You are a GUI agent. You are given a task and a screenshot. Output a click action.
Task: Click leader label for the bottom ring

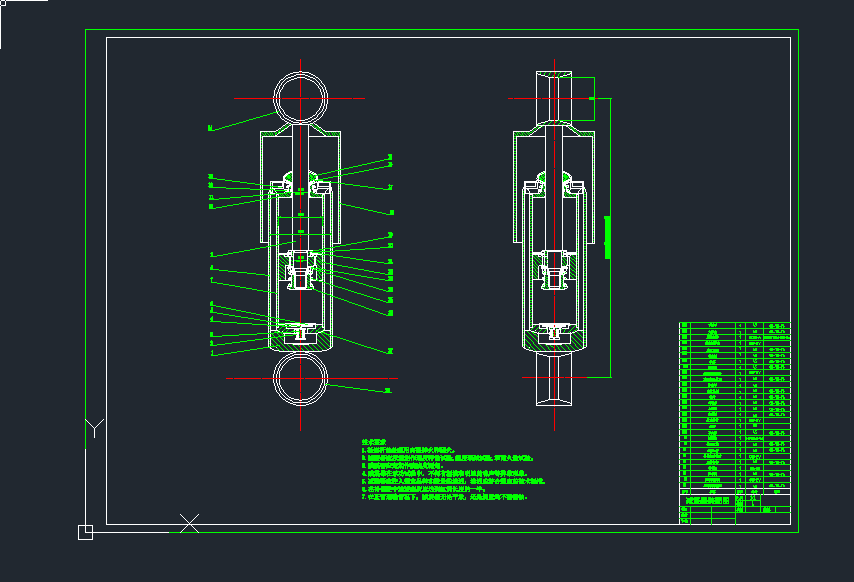388,390
